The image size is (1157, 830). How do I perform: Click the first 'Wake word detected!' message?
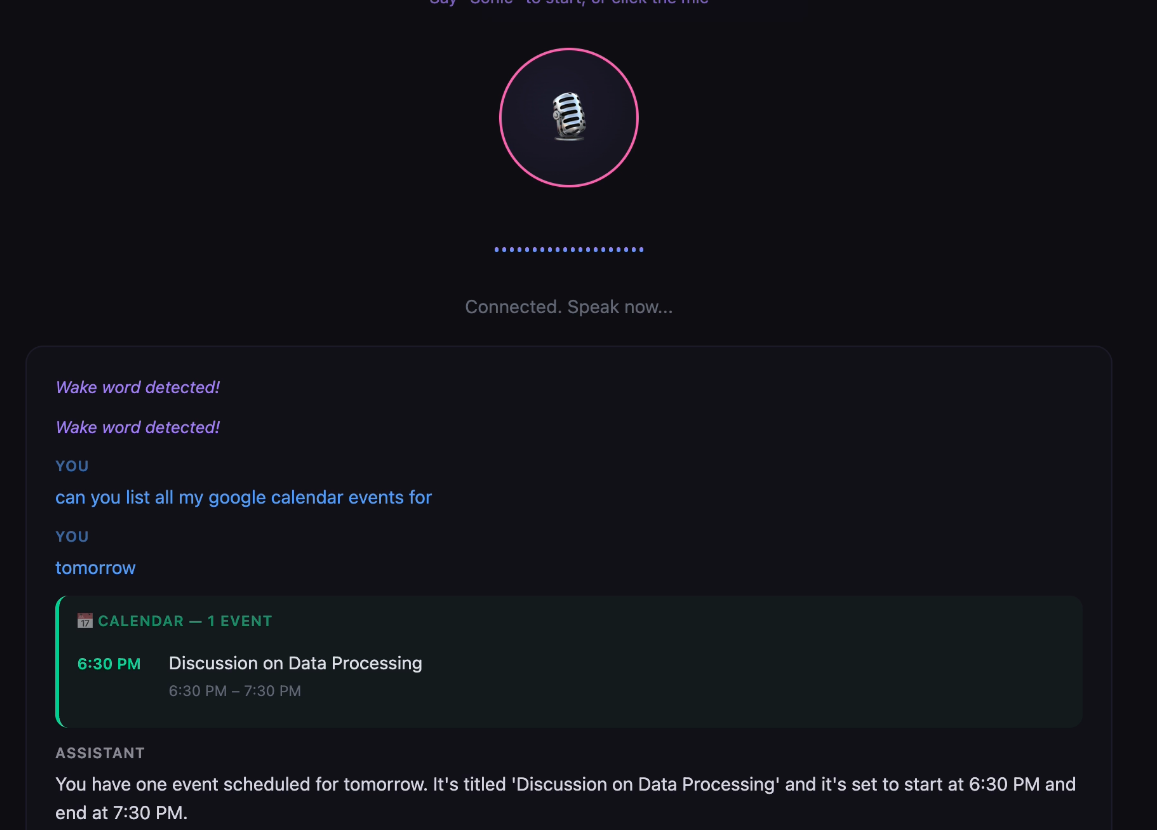[x=138, y=387]
